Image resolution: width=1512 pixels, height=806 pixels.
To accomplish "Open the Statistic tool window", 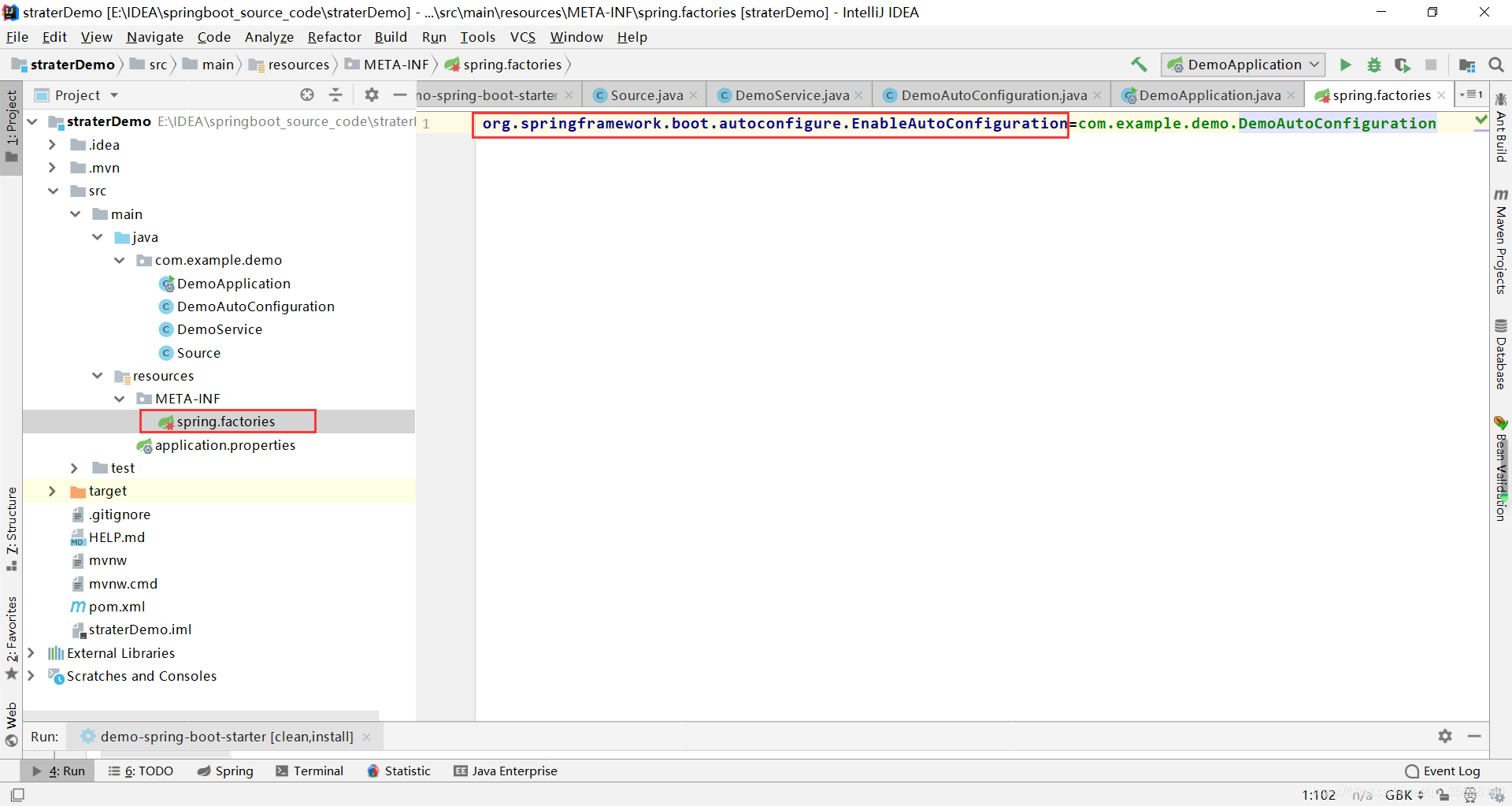I will [399, 771].
